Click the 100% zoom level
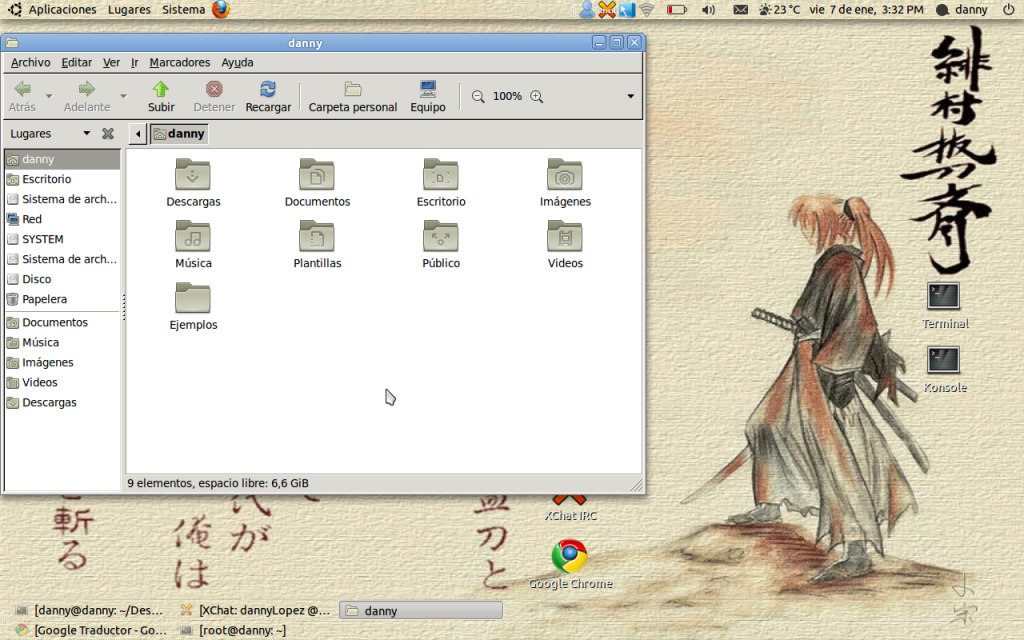This screenshot has height=640, width=1024. (x=507, y=97)
